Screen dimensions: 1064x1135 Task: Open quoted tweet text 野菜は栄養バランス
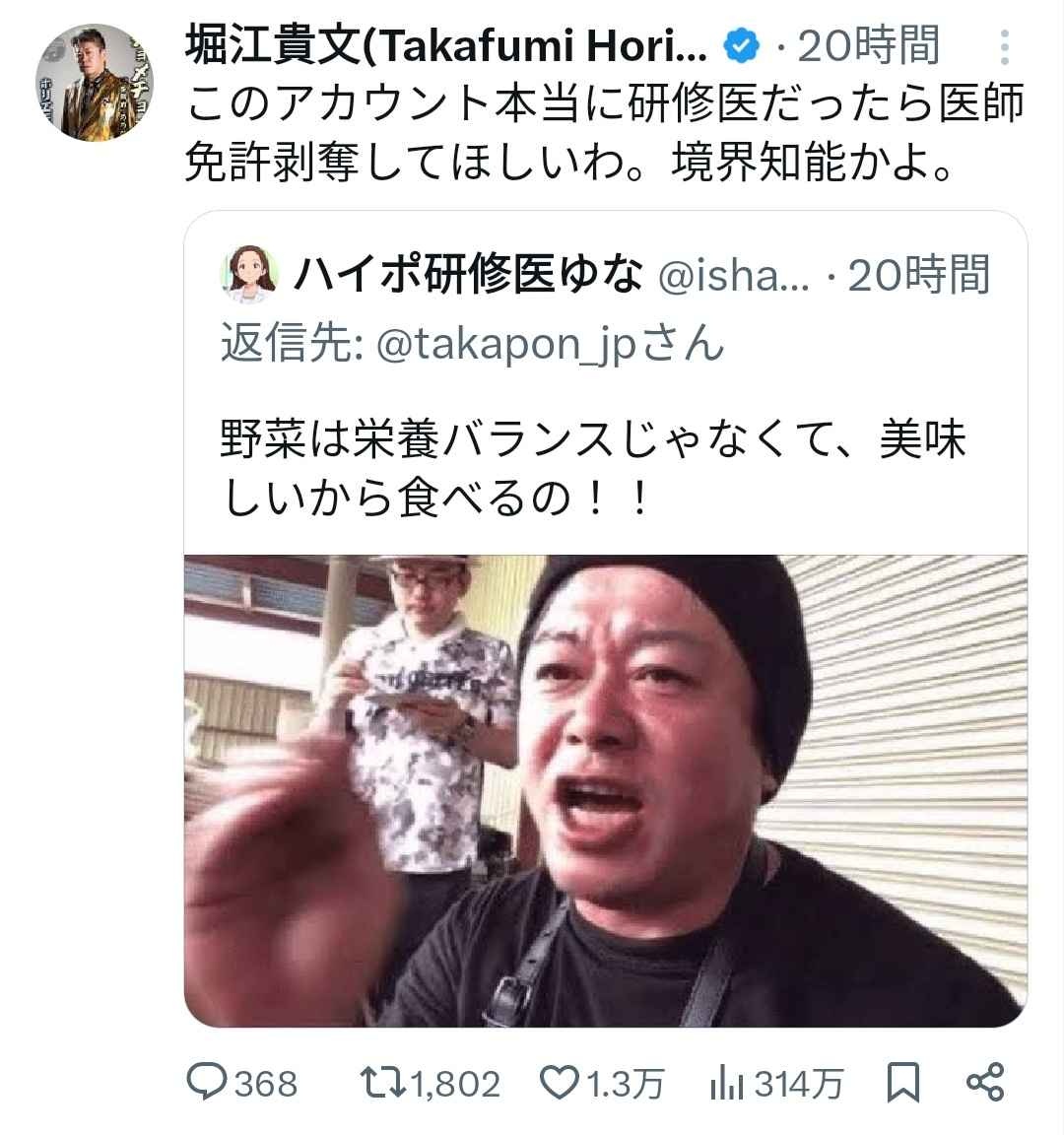[x=593, y=469]
